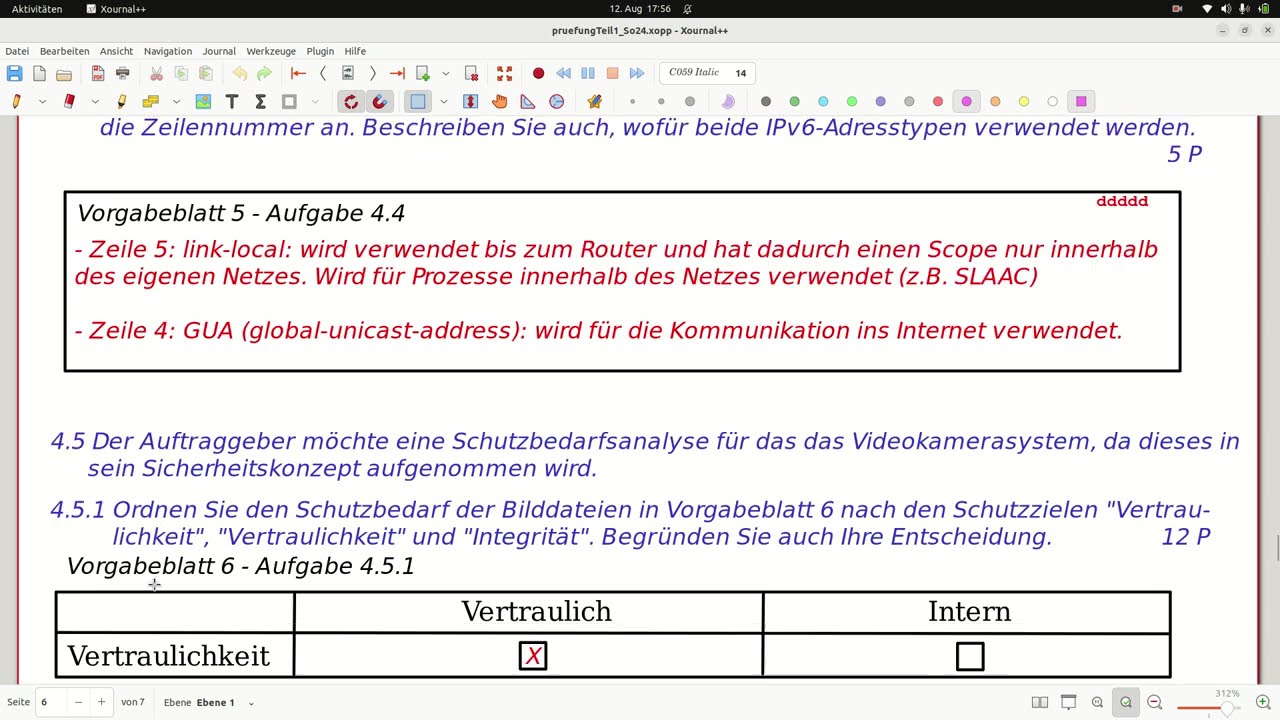Toggle paired pages view in status bar

click(x=1040, y=702)
